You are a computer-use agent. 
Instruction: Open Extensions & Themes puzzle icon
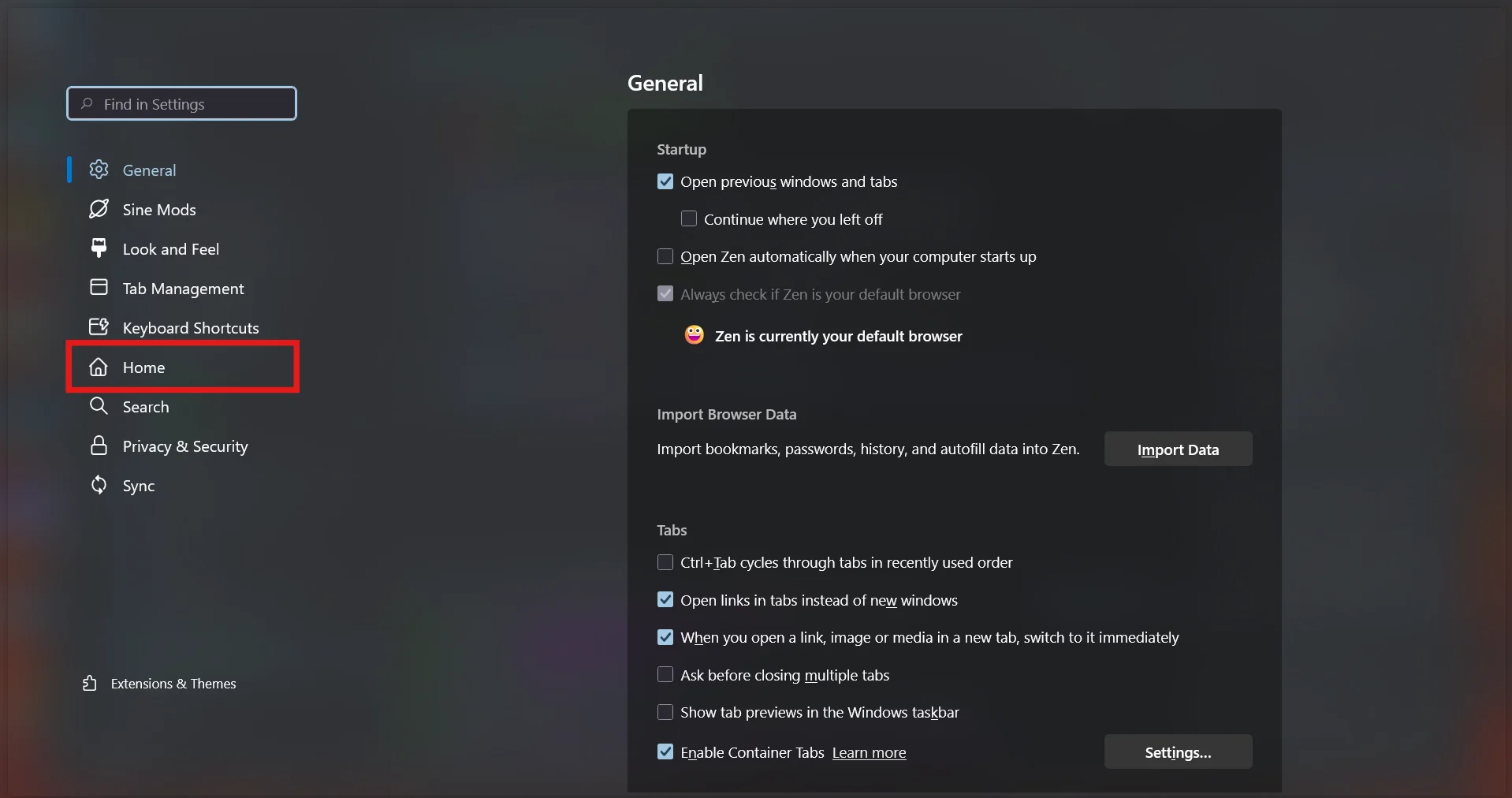(90, 684)
